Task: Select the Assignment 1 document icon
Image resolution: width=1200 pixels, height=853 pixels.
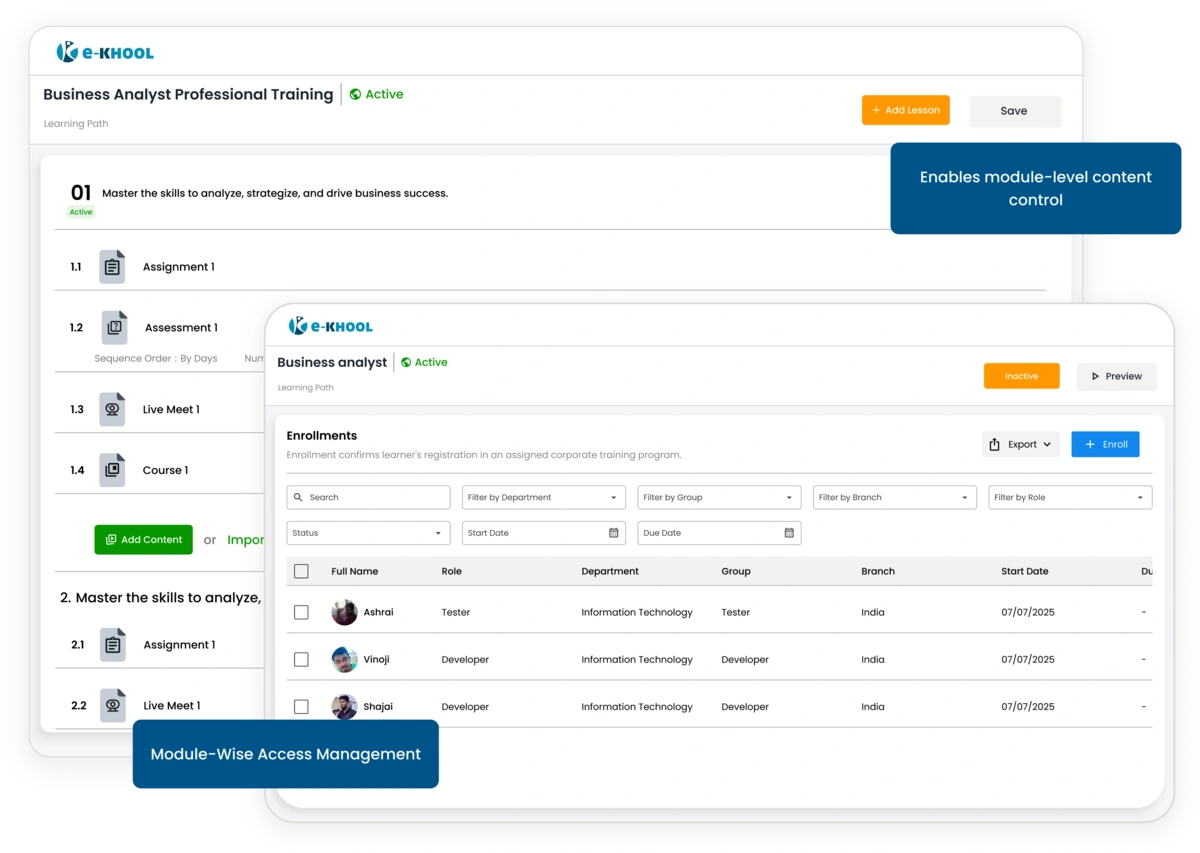Action: pyautogui.click(x=112, y=266)
